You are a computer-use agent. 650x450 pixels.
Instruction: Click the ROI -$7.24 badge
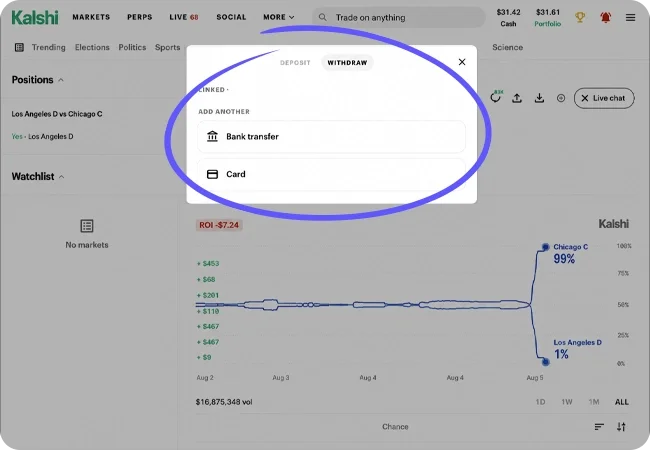(219, 225)
